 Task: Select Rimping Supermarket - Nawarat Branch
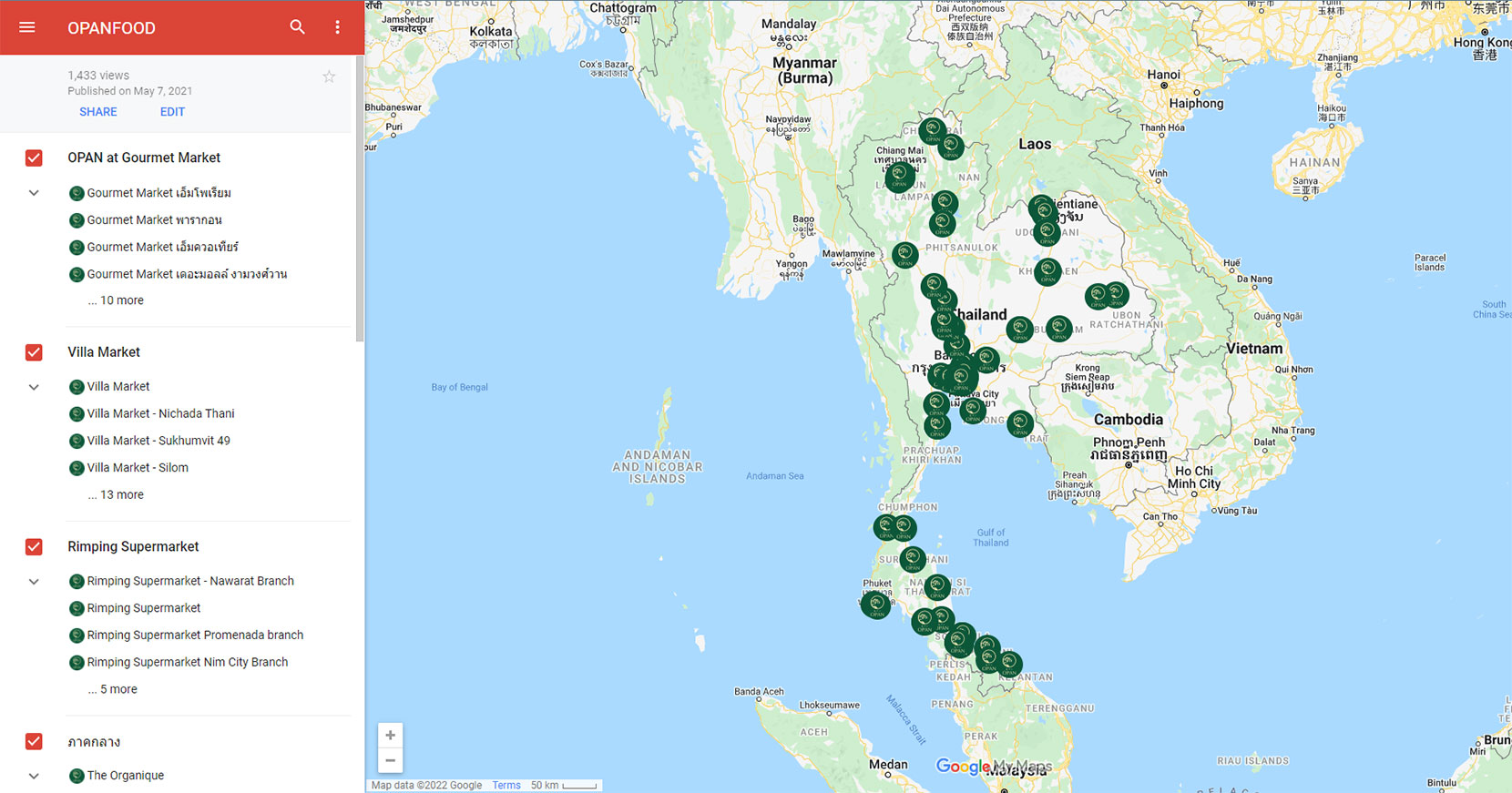[x=190, y=581]
